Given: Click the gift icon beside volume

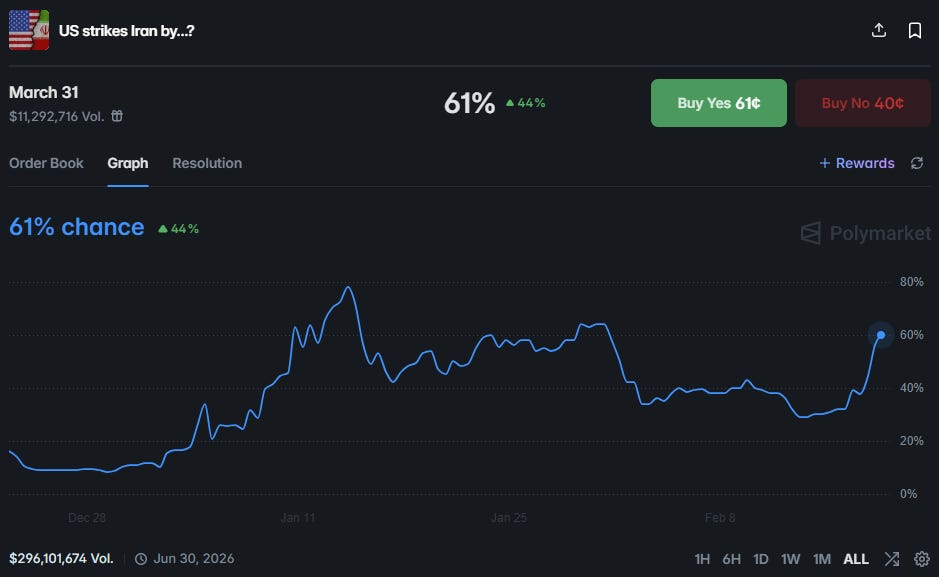Looking at the screenshot, I should tap(117, 116).
